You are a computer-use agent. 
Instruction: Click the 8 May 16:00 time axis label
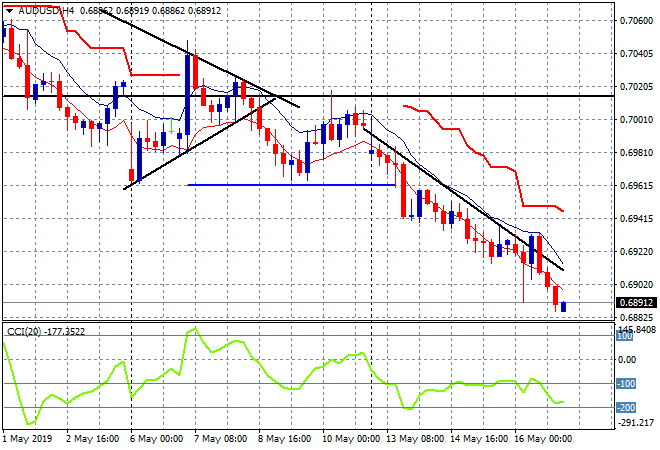(285, 439)
